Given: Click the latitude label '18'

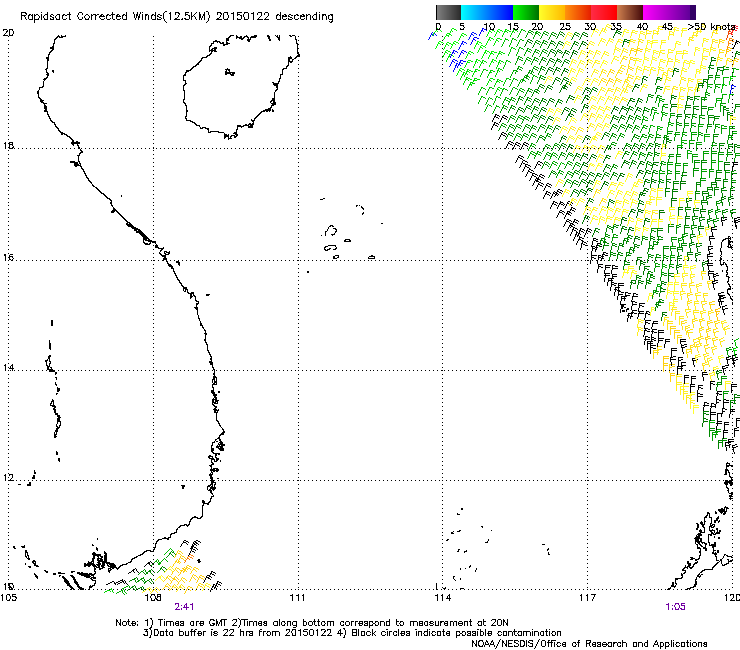Looking at the screenshot, I should pyautogui.click(x=8, y=145).
